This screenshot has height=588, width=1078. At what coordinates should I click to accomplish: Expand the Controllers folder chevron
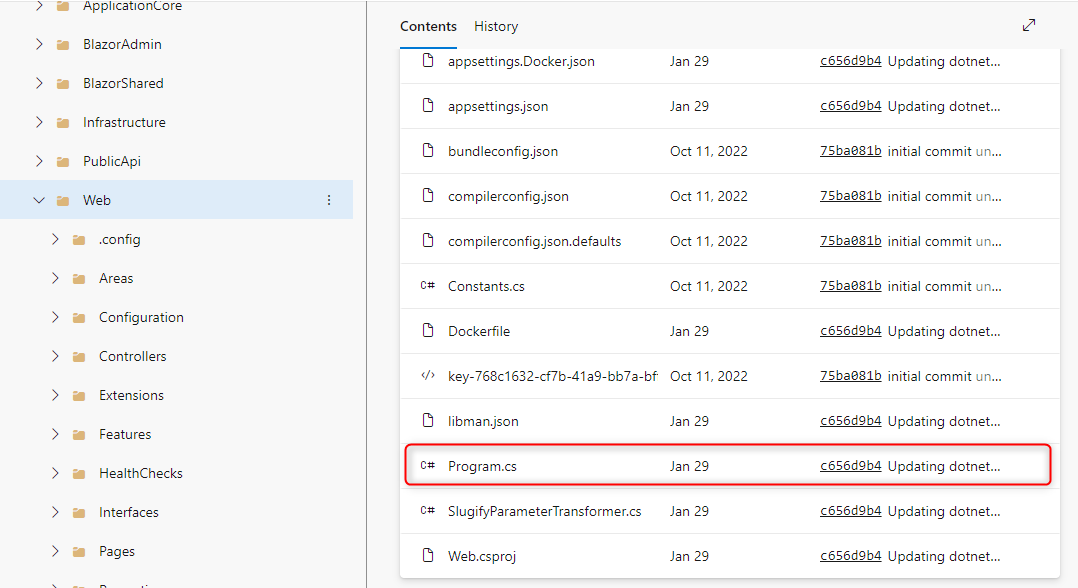click(x=55, y=356)
